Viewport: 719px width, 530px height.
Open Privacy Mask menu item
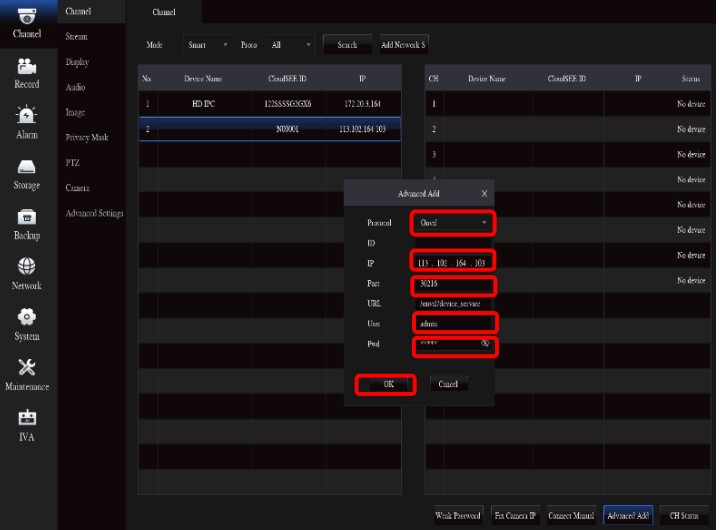pyautogui.click(x=86, y=137)
